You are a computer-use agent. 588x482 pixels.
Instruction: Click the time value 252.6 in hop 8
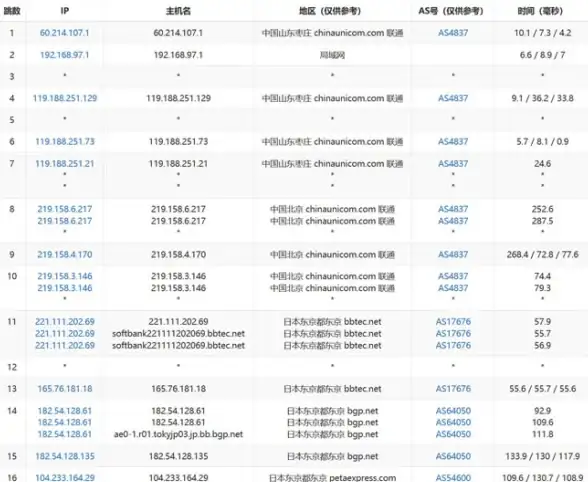pos(542,209)
